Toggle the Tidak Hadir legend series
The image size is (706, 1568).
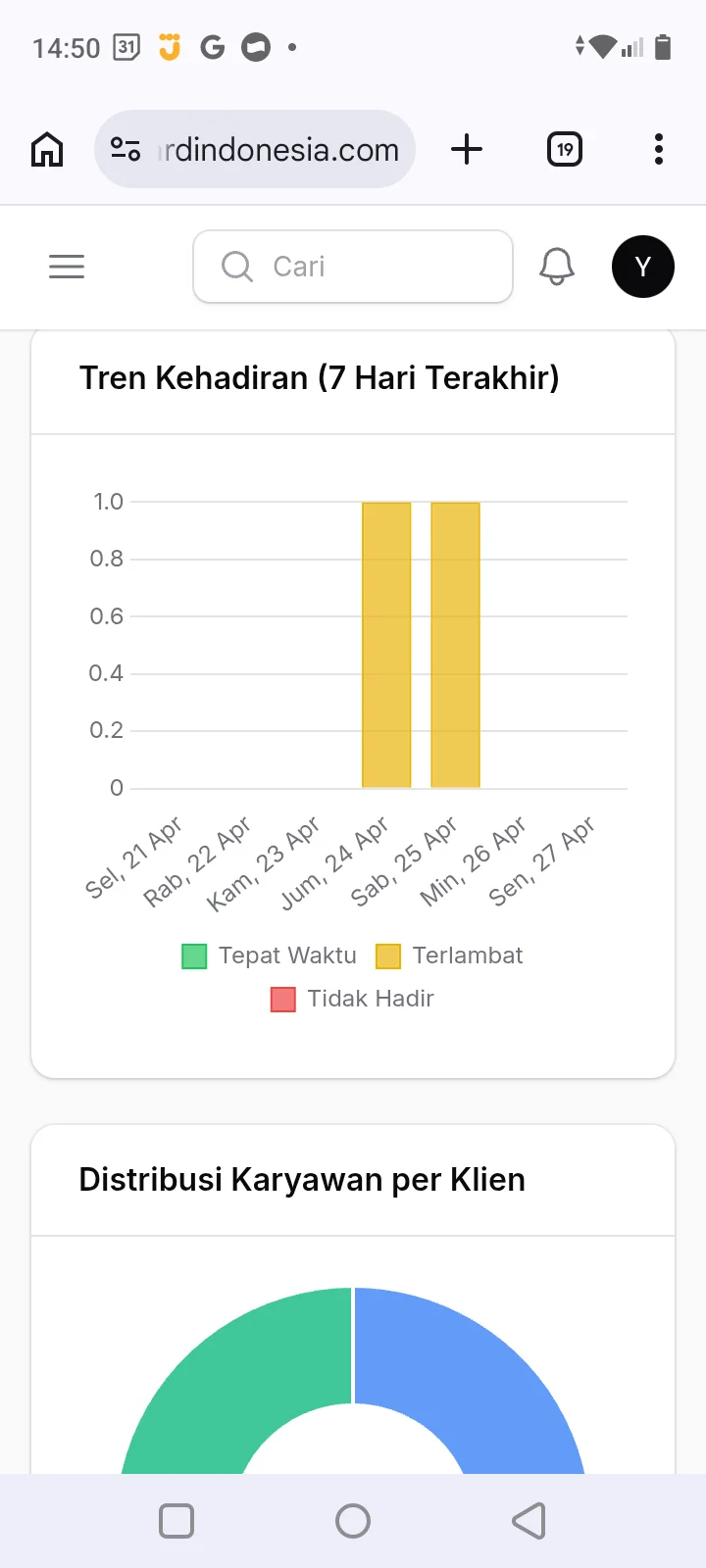pos(353,999)
